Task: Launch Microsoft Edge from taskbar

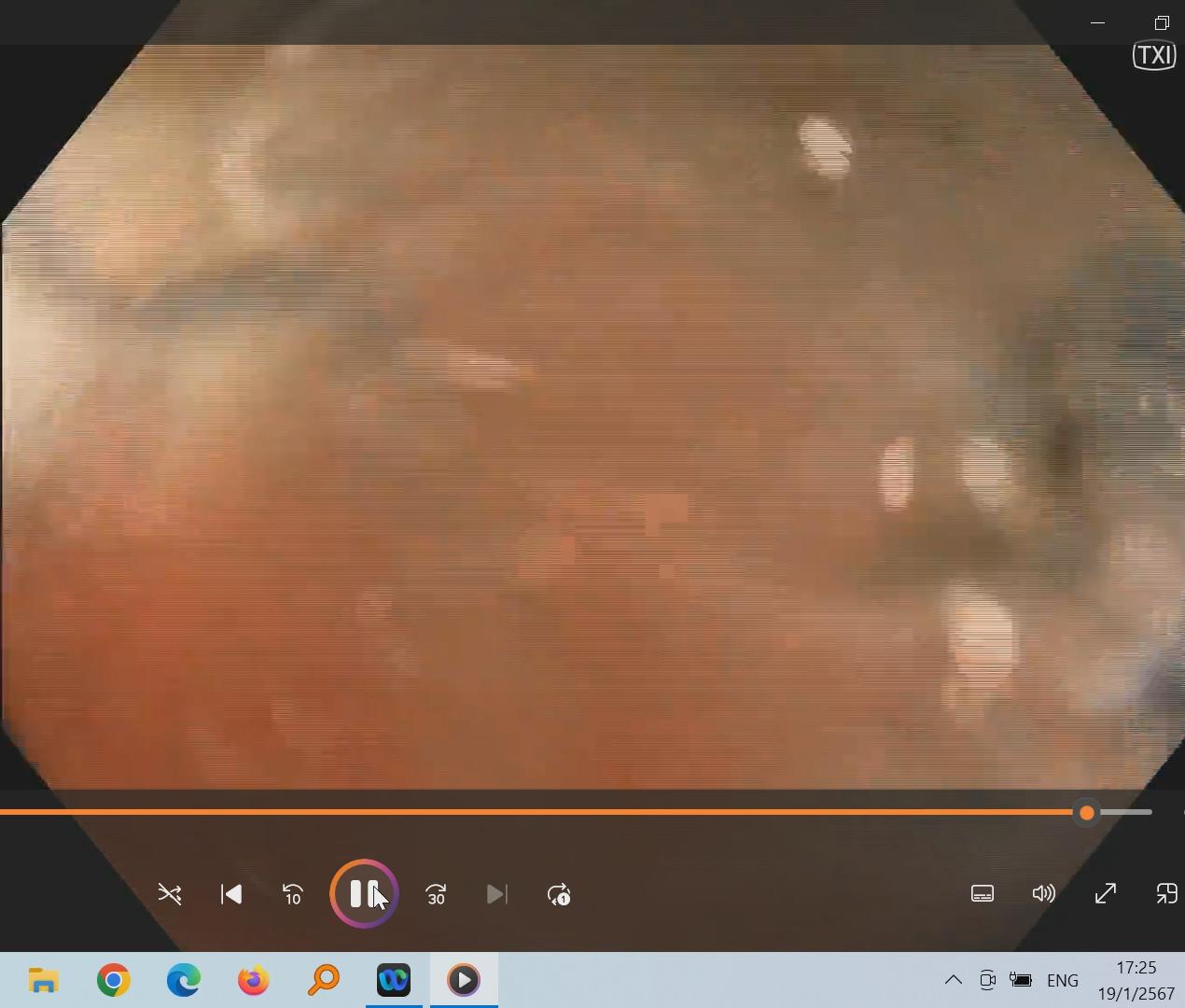Action: click(184, 980)
